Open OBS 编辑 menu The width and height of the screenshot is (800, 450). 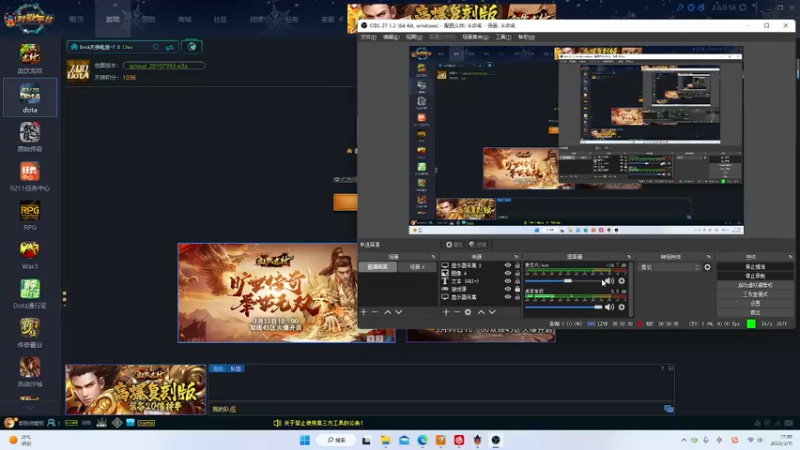click(x=391, y=37)
